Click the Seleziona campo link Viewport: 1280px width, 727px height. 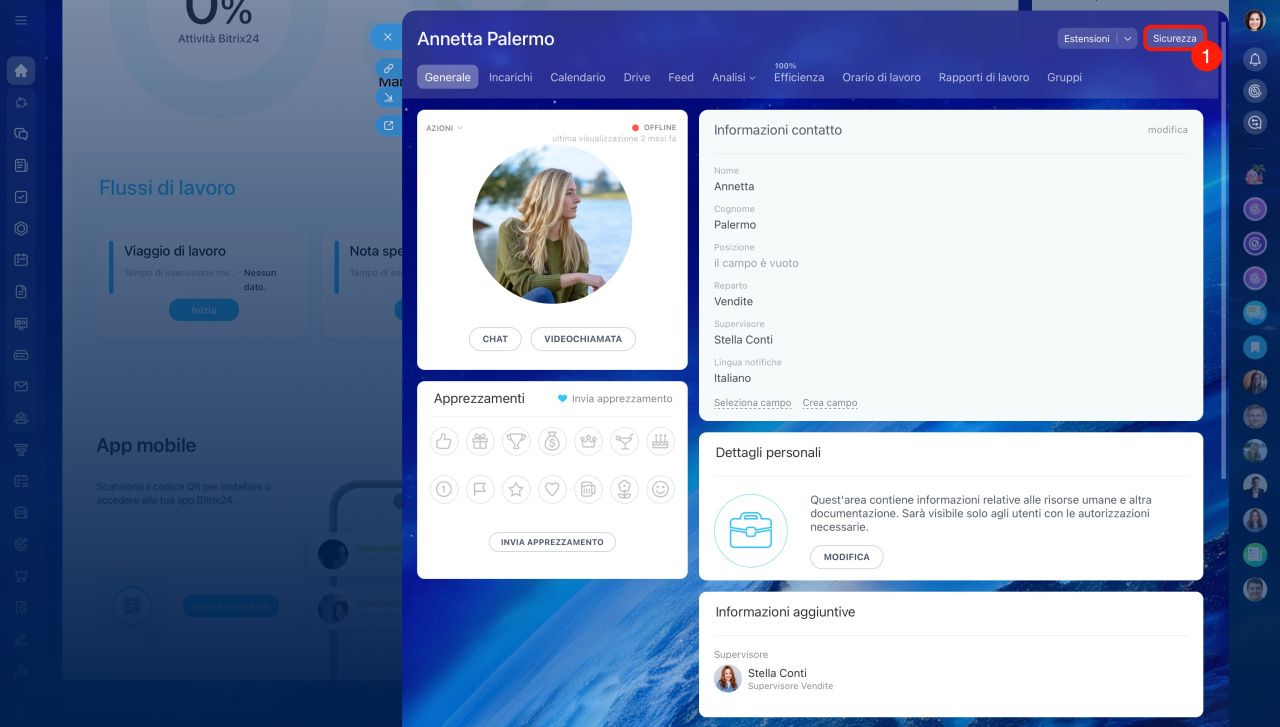pos(752,403)
